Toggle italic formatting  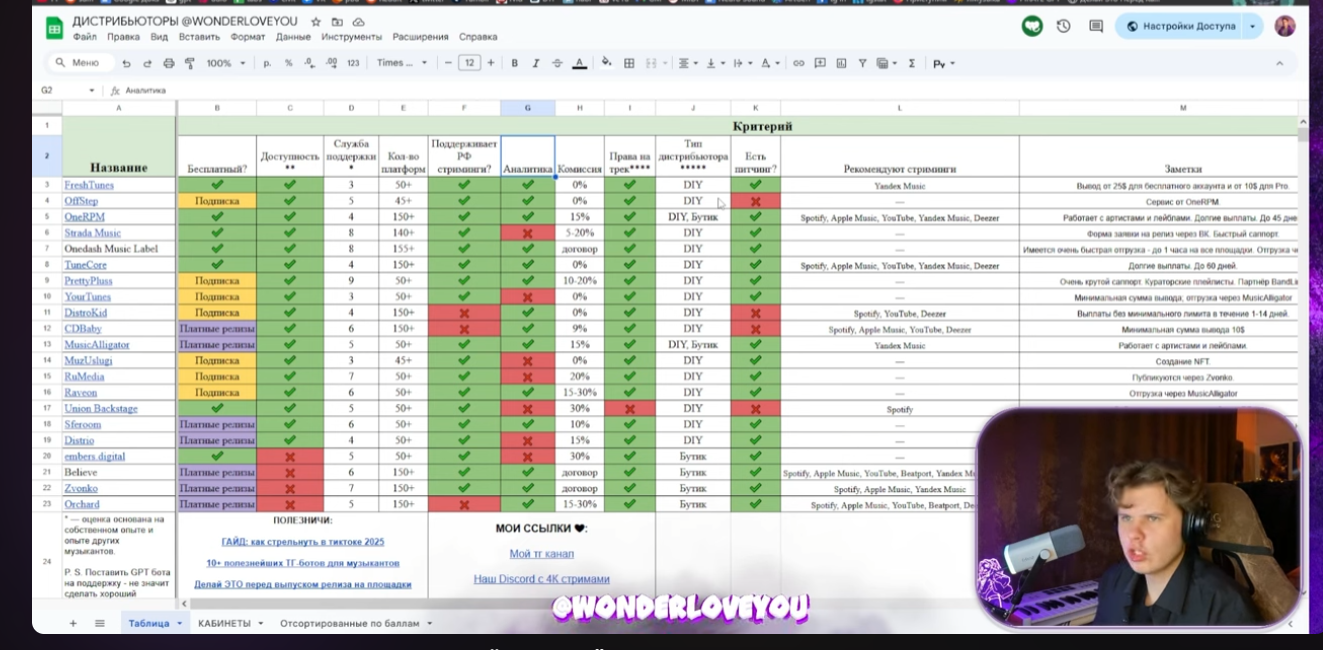[x=536, y=63]
